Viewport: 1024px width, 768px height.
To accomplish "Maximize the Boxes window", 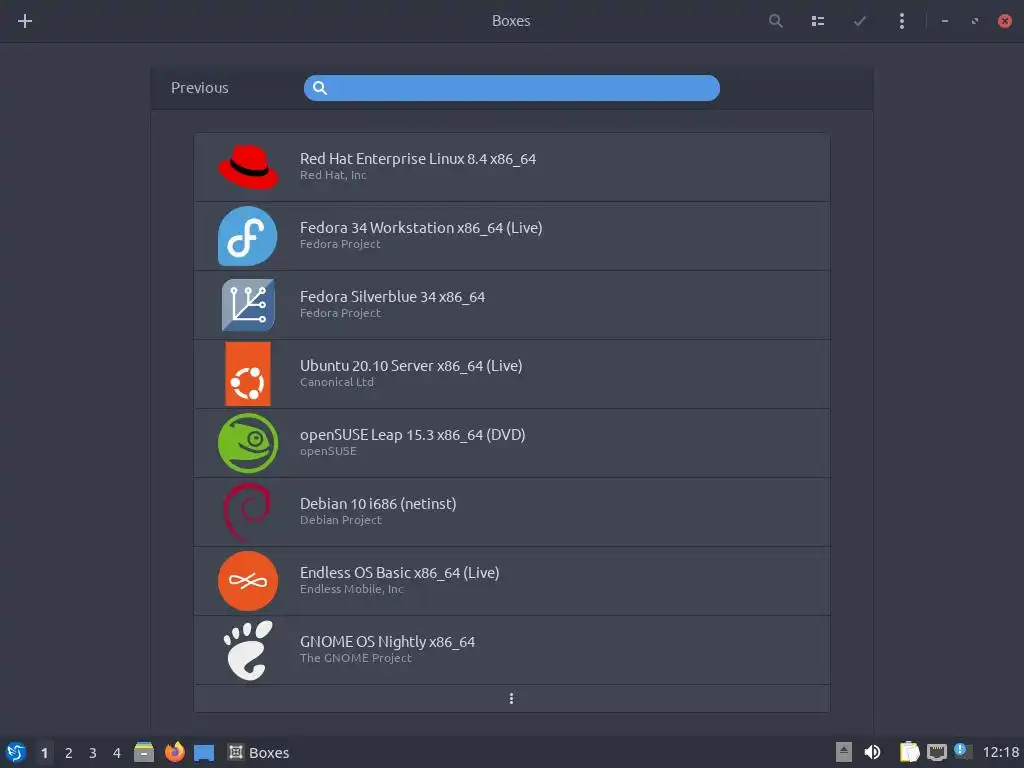I will 975,21.
